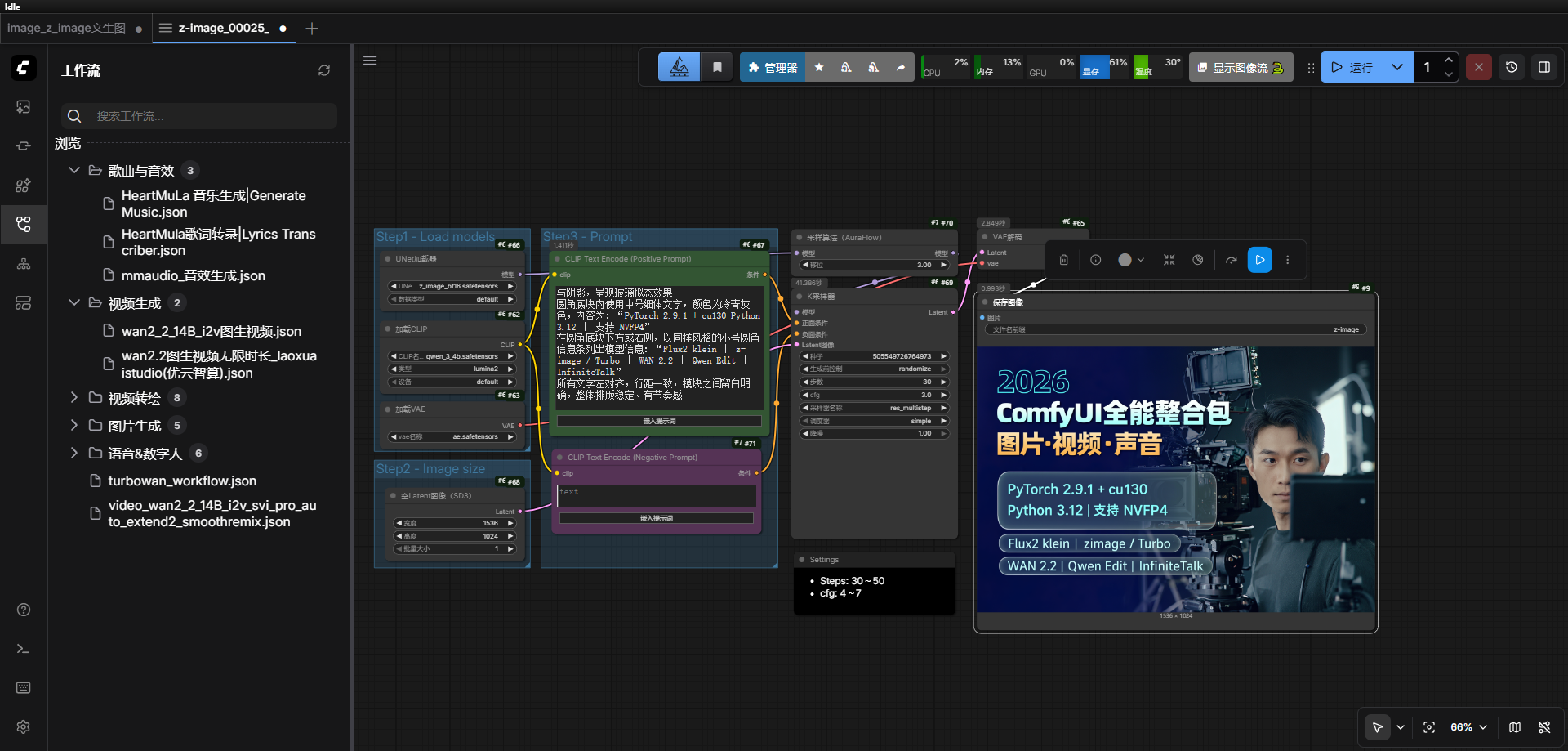This screenshot has width=1568, height=751.
Task: Open the hamburger menu above the canvas
Action: pyautogui.click(x=370, y=60)
